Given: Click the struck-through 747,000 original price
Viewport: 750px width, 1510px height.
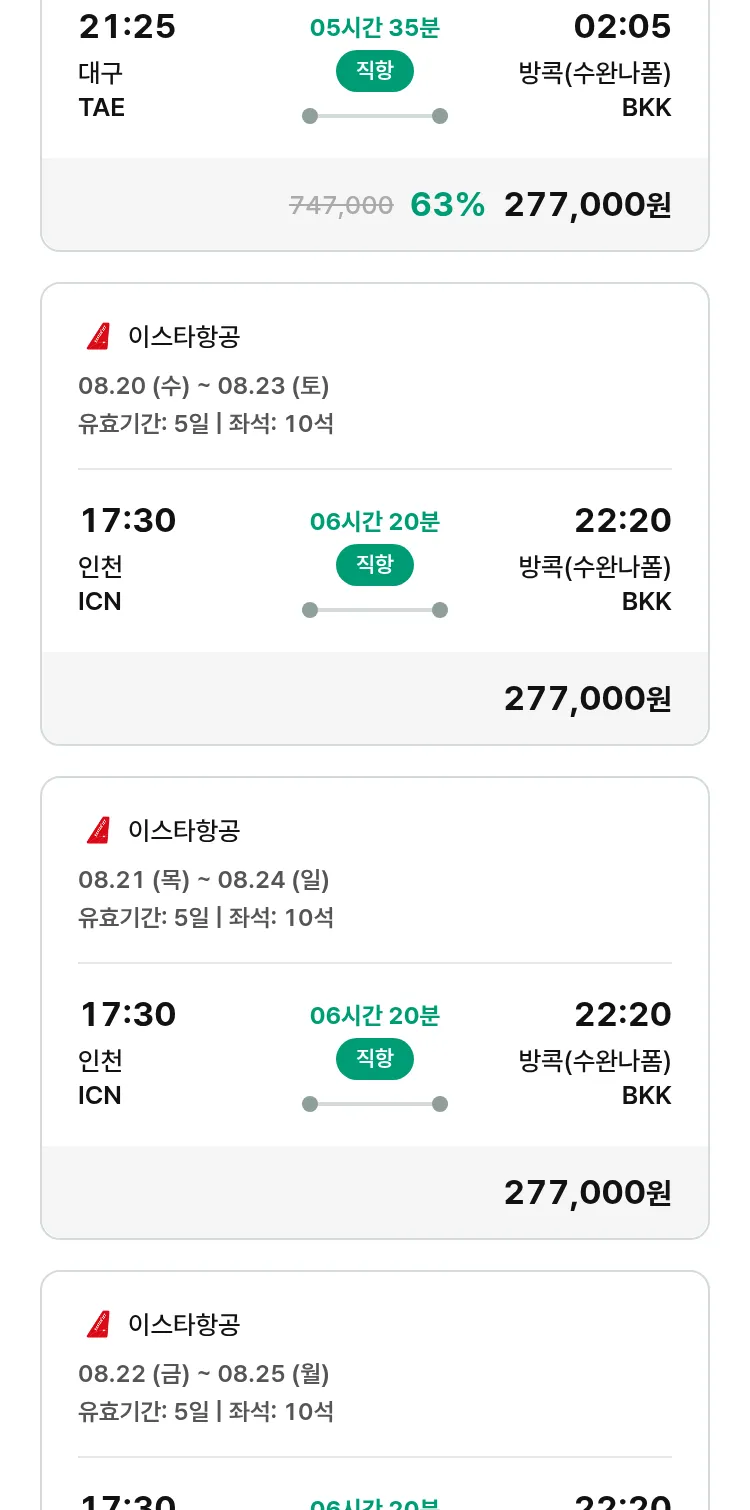Looking at the screenshot, I should (x=341, y=205).
